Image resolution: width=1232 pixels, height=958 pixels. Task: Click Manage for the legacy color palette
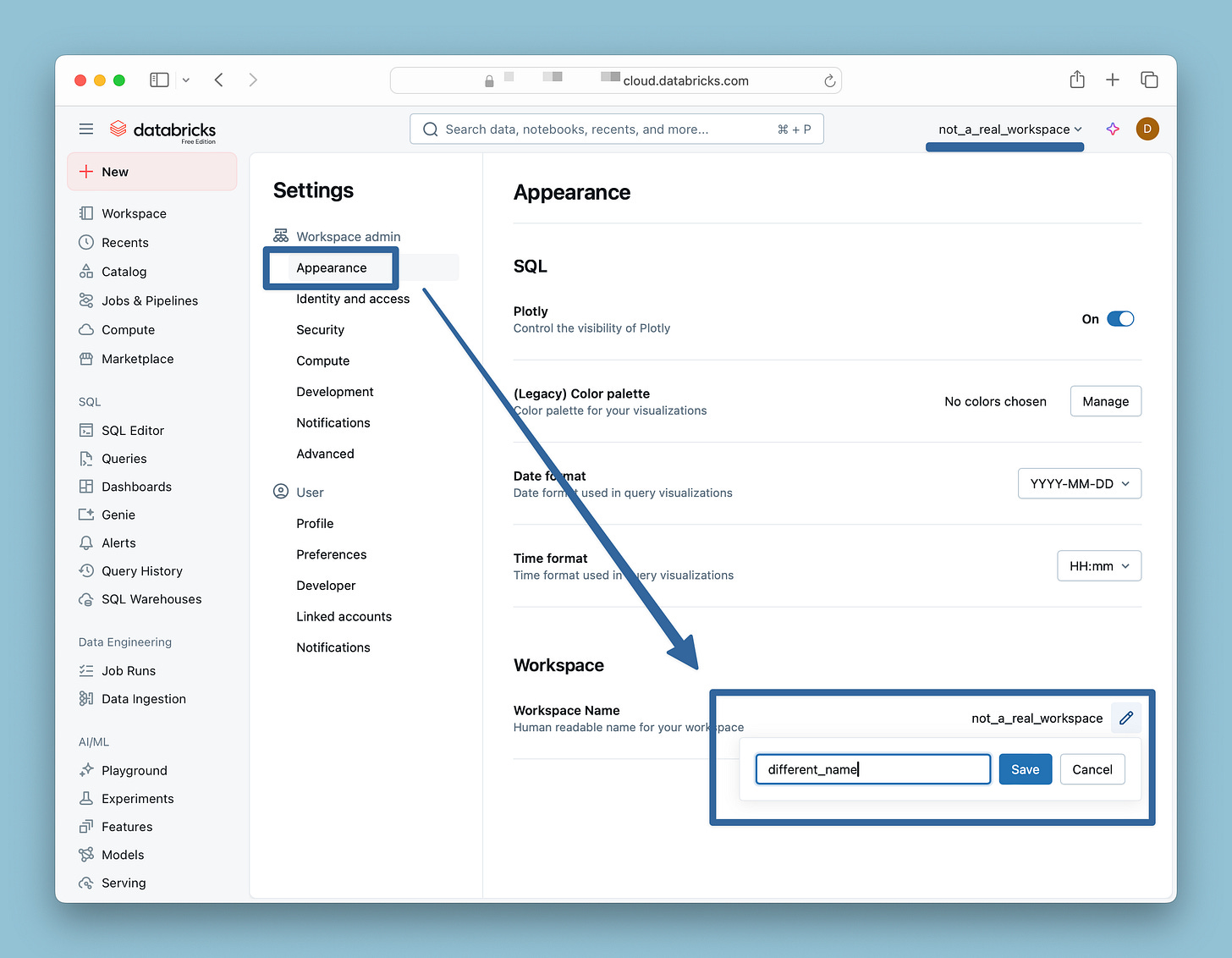(x=1106, y=401)
